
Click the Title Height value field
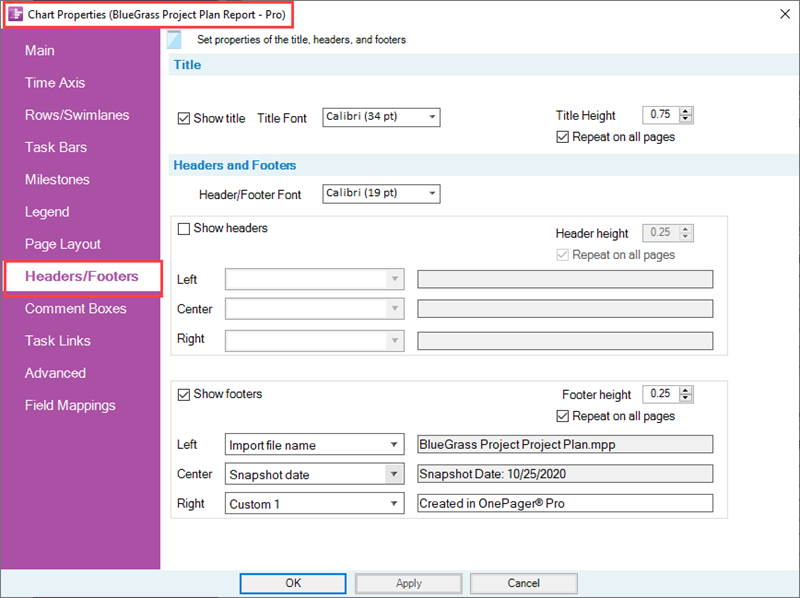click(x=661, y=115)
